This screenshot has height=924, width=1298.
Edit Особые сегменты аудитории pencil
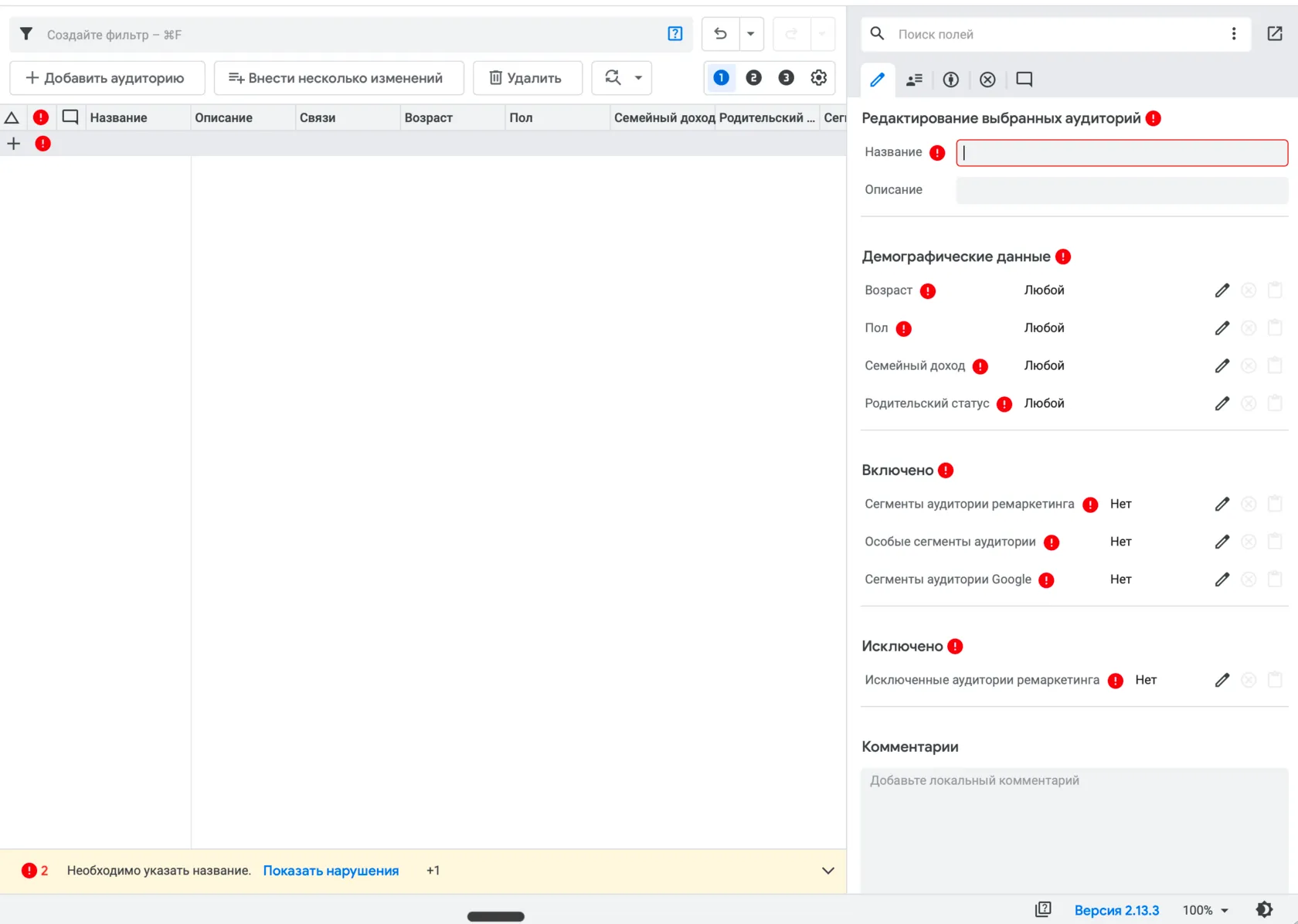point(1222,542)
